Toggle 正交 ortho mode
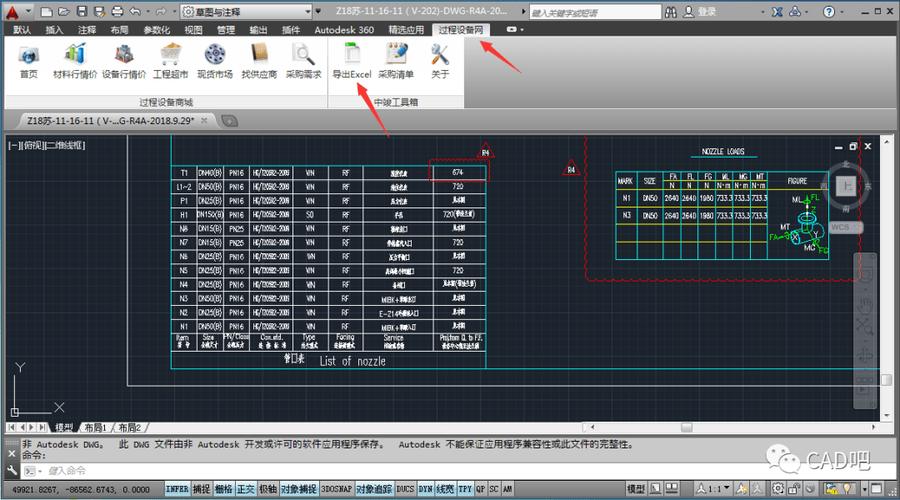The height and width of the screenshot is (500, 900). pos(246,489)
